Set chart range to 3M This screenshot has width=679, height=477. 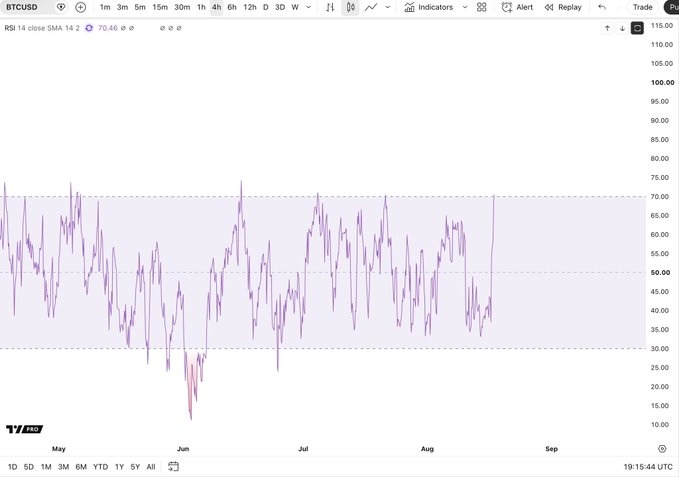coord(64,467)
